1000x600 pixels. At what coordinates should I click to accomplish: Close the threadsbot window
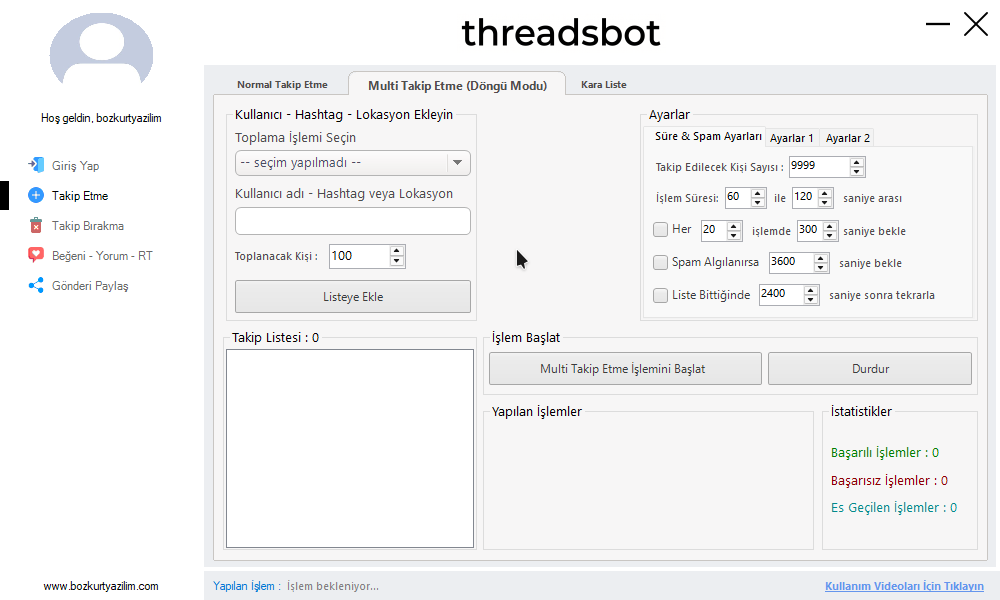976,25
